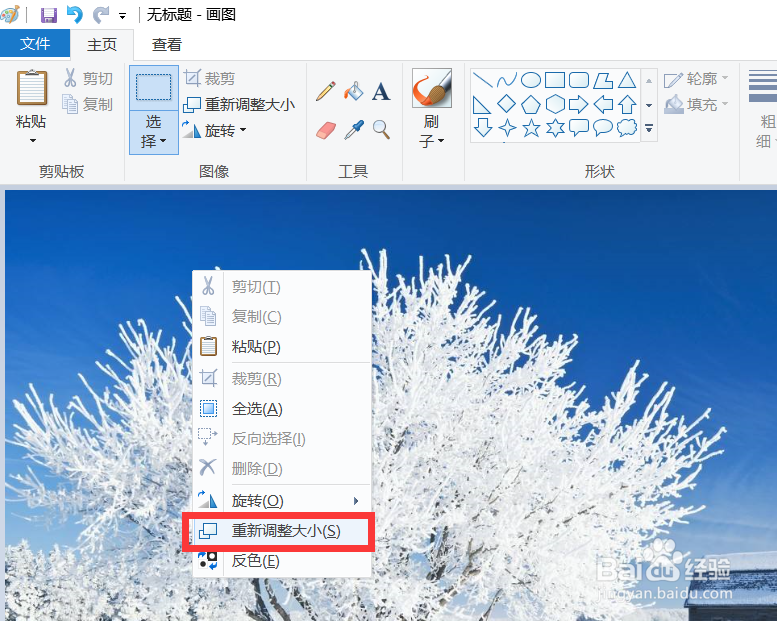Open 旋转(O) submenu in context menu

[x=282, y=501]
